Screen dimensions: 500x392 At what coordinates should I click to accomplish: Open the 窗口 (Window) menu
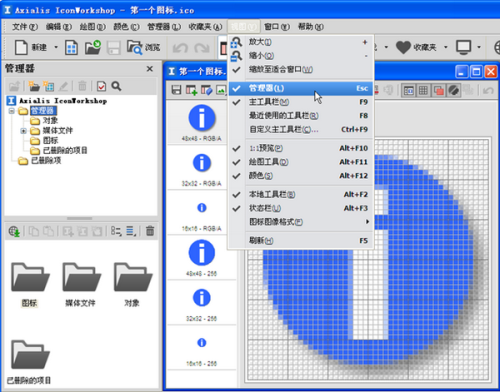coord(277,27)
